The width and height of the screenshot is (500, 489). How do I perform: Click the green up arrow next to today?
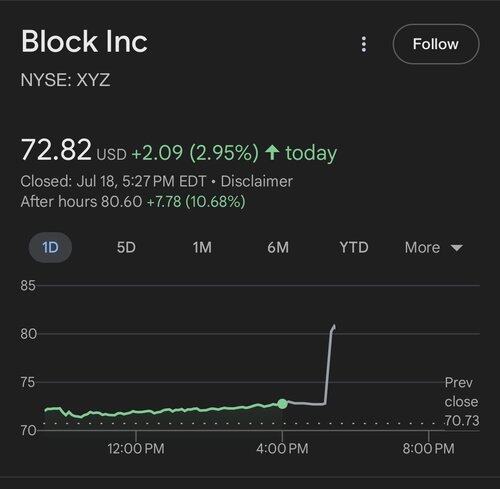(x=272, y=153)
